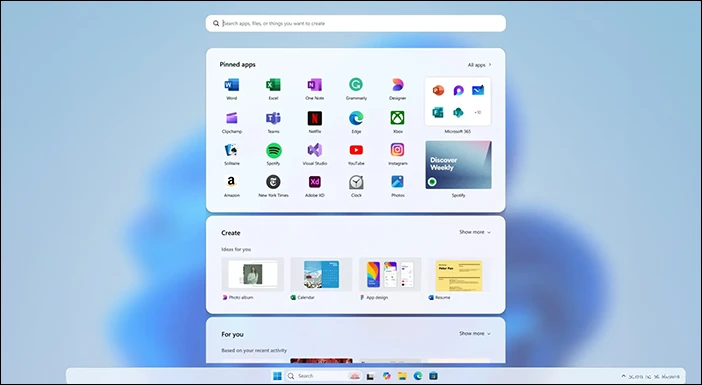The image size is (702, 385).
Task: Open Publisher icon in Microsoft 365 folder
Action: tap(438, 112)
